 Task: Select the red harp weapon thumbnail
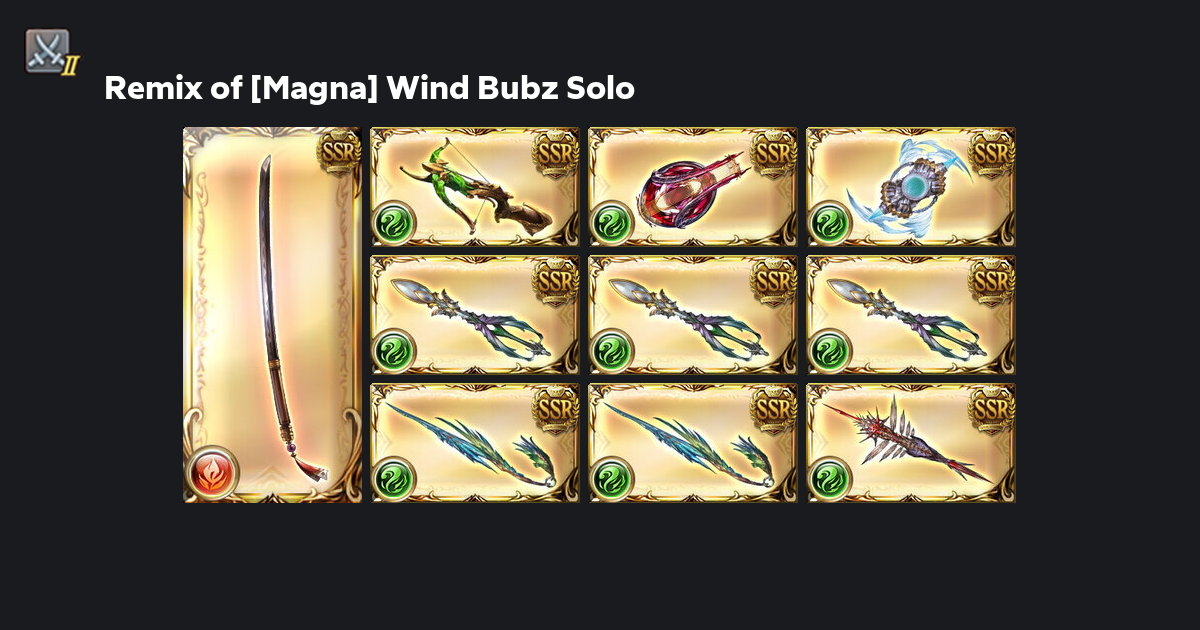693,187
